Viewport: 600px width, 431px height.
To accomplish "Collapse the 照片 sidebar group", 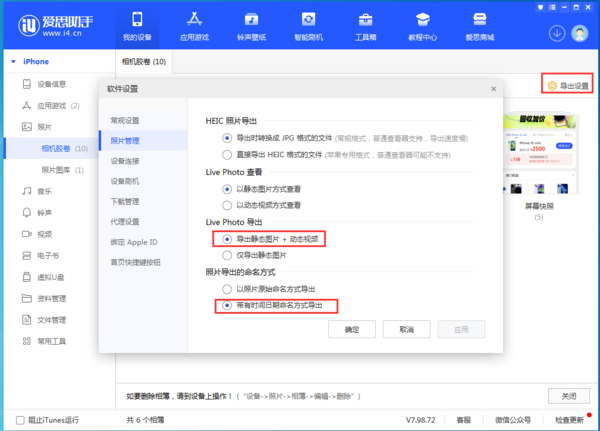I will tap(13, 127).
